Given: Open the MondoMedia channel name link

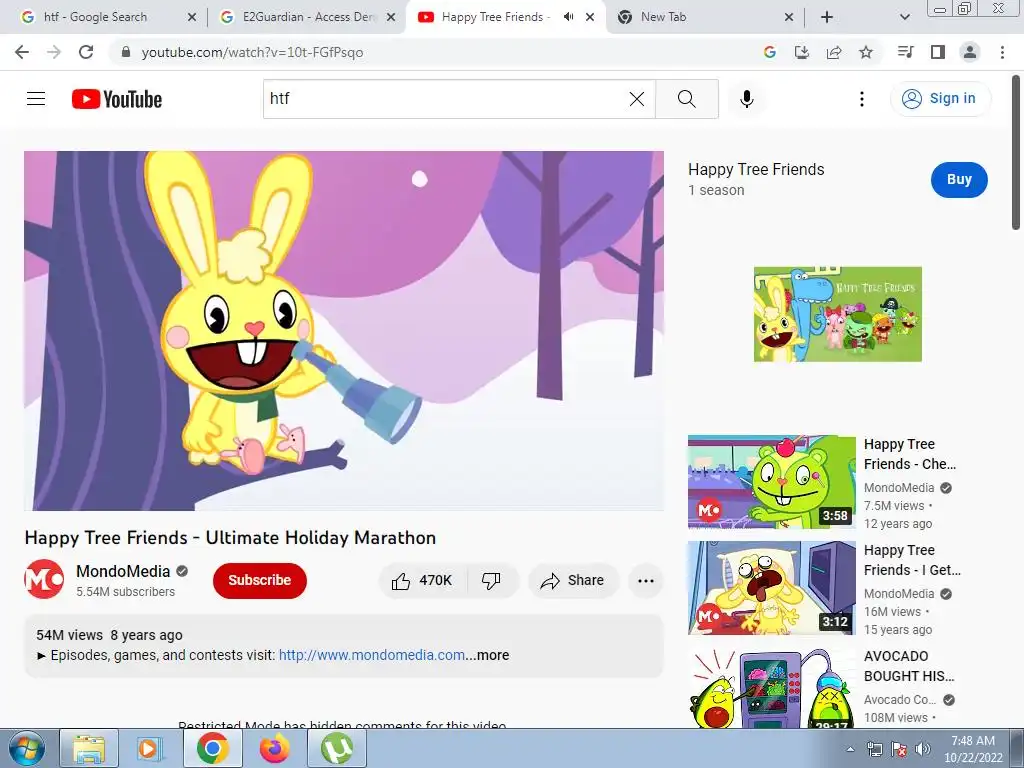Looking at the screenshot, I should [123, 571].
